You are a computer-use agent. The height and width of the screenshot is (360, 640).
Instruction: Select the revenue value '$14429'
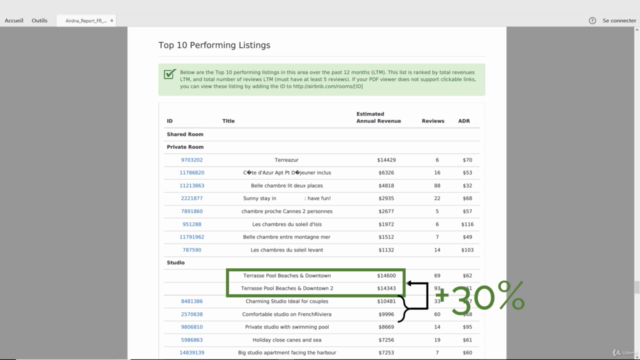386,160
